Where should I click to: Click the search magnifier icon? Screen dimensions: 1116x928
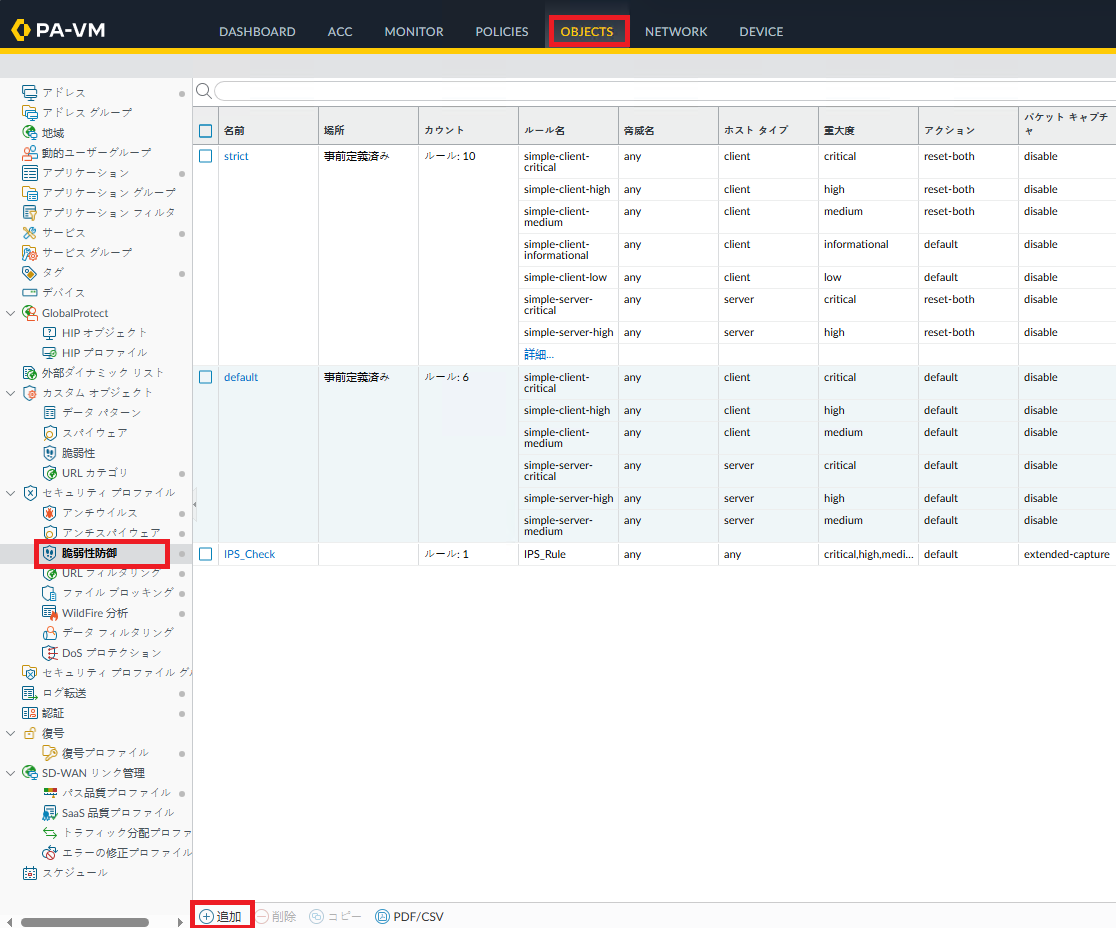(204, 91)
